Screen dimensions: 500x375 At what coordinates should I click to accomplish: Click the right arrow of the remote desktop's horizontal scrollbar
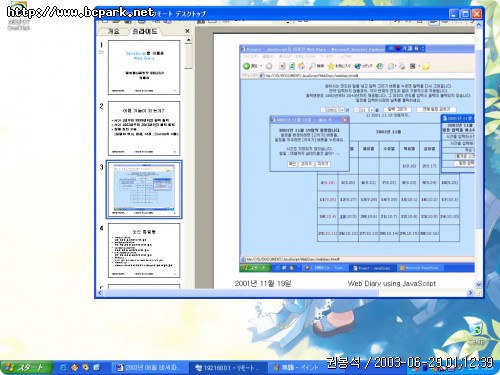[470, 293]
